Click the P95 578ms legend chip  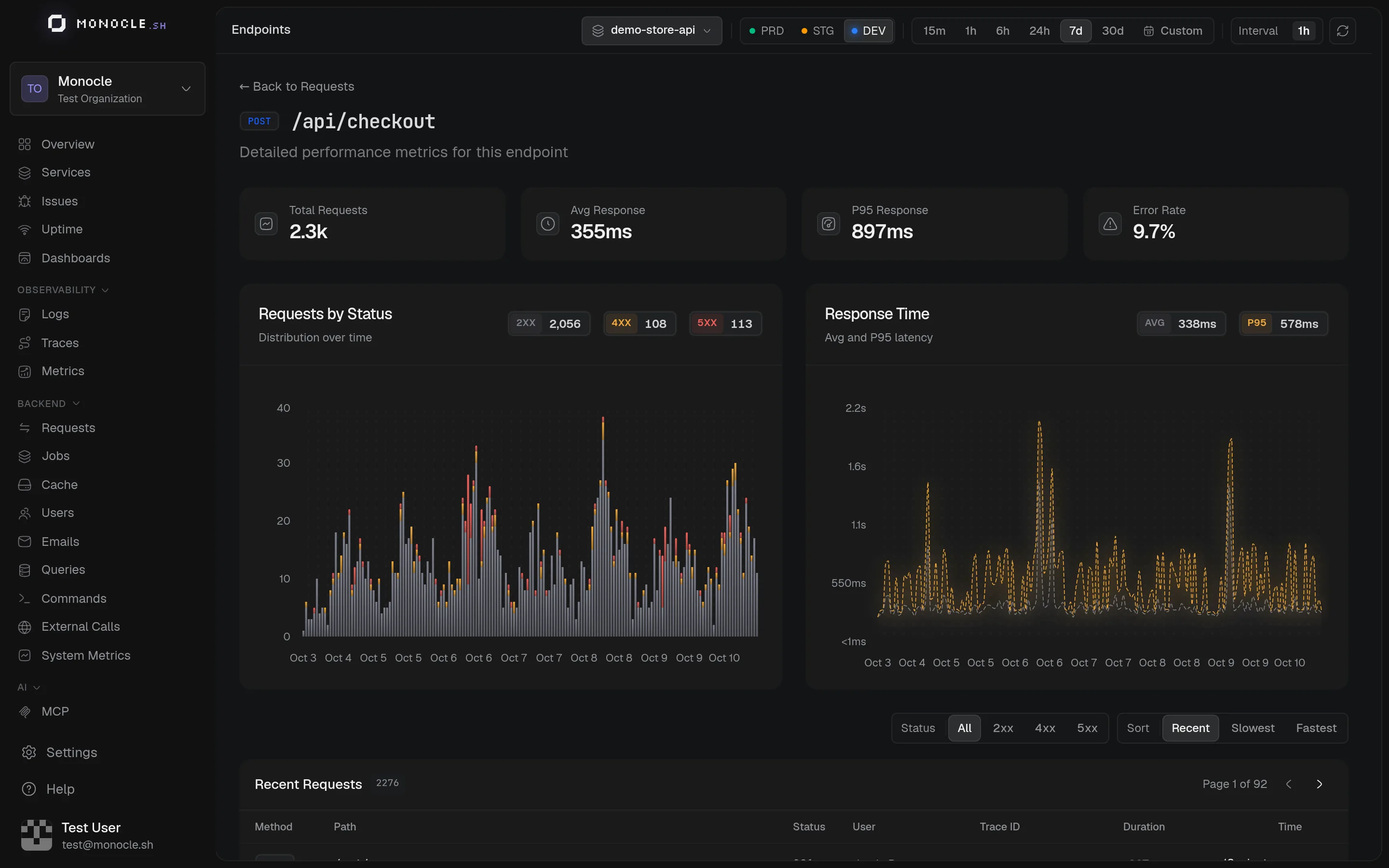[1283, 323]
